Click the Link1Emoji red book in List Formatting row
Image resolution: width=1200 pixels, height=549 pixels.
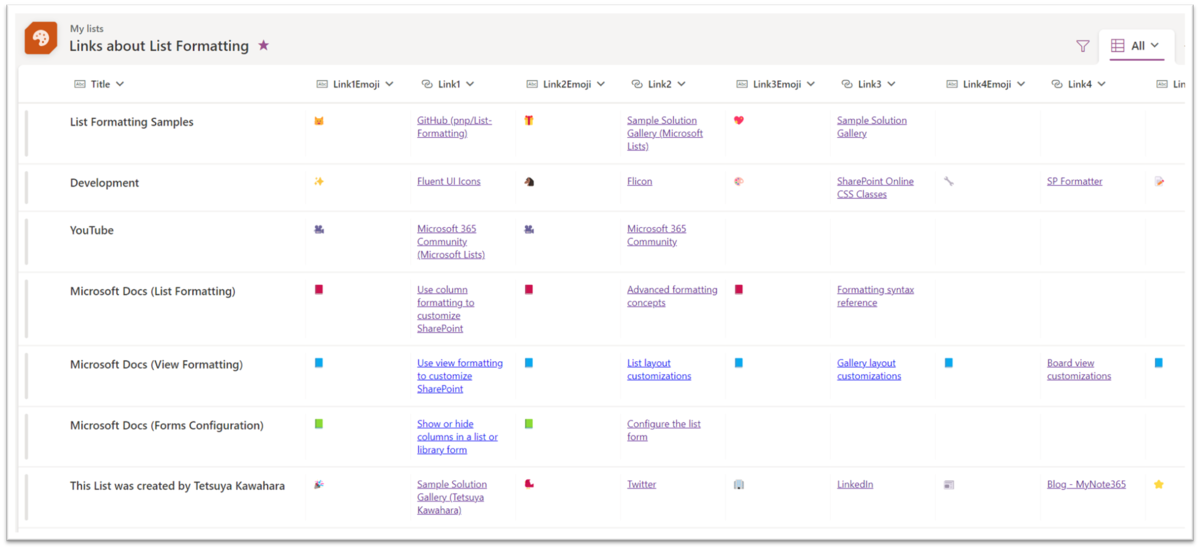tap(319, 289)
